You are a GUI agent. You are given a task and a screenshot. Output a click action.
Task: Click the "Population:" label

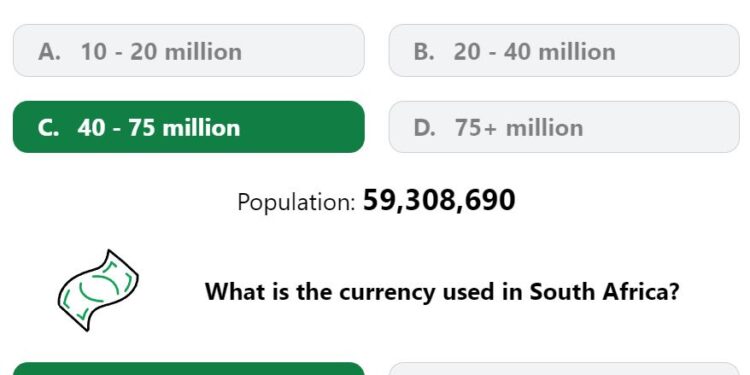pyautogui.click(x=296, y=202)
